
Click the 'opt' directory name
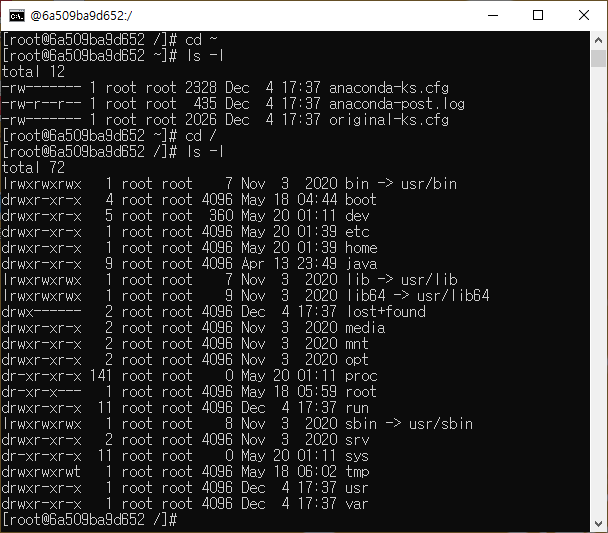click(x=357, y=360)
